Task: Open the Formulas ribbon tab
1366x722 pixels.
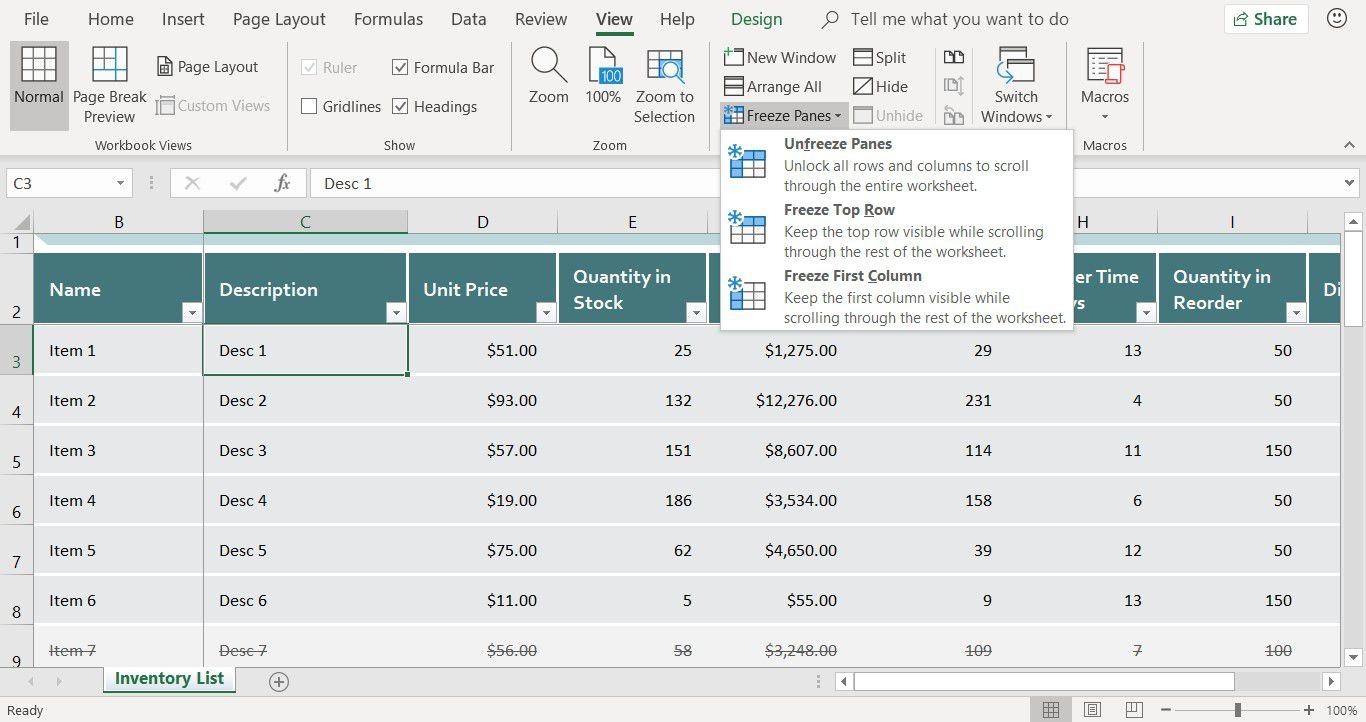Action: pyautogui.click(x=388, y=19)
